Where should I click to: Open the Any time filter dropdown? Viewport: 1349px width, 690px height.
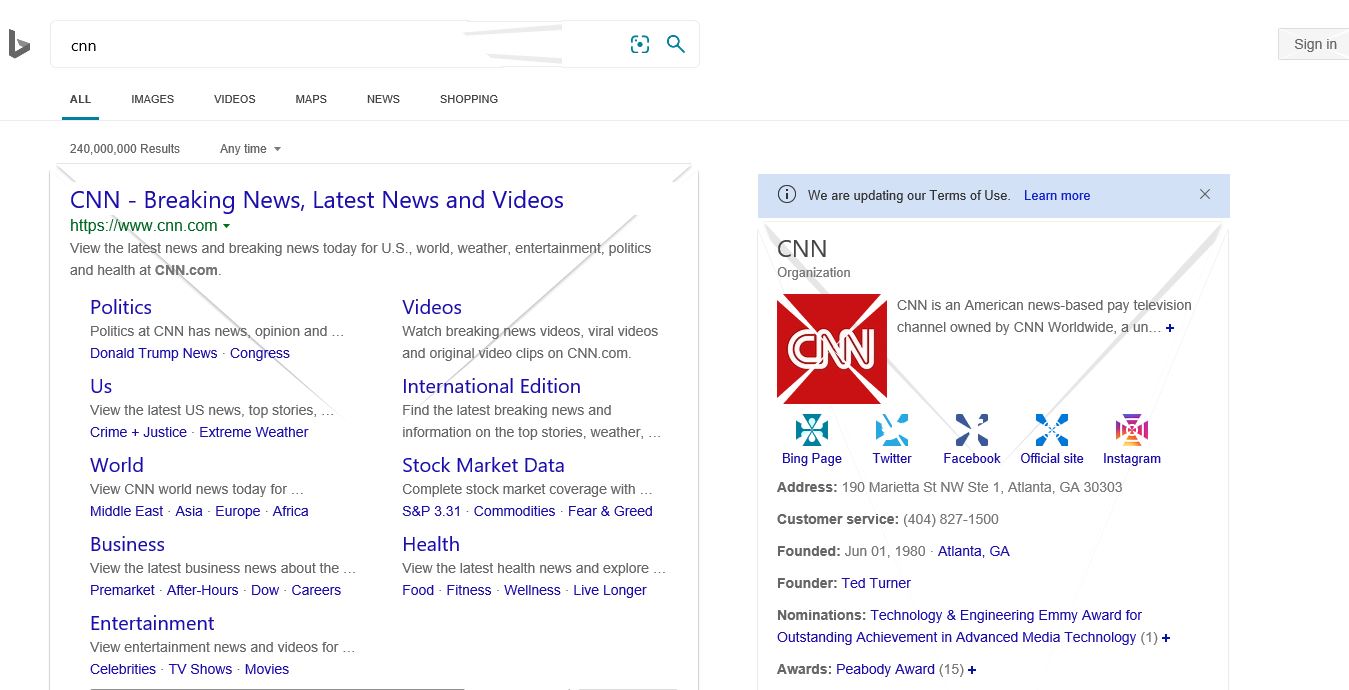(250, 149)
